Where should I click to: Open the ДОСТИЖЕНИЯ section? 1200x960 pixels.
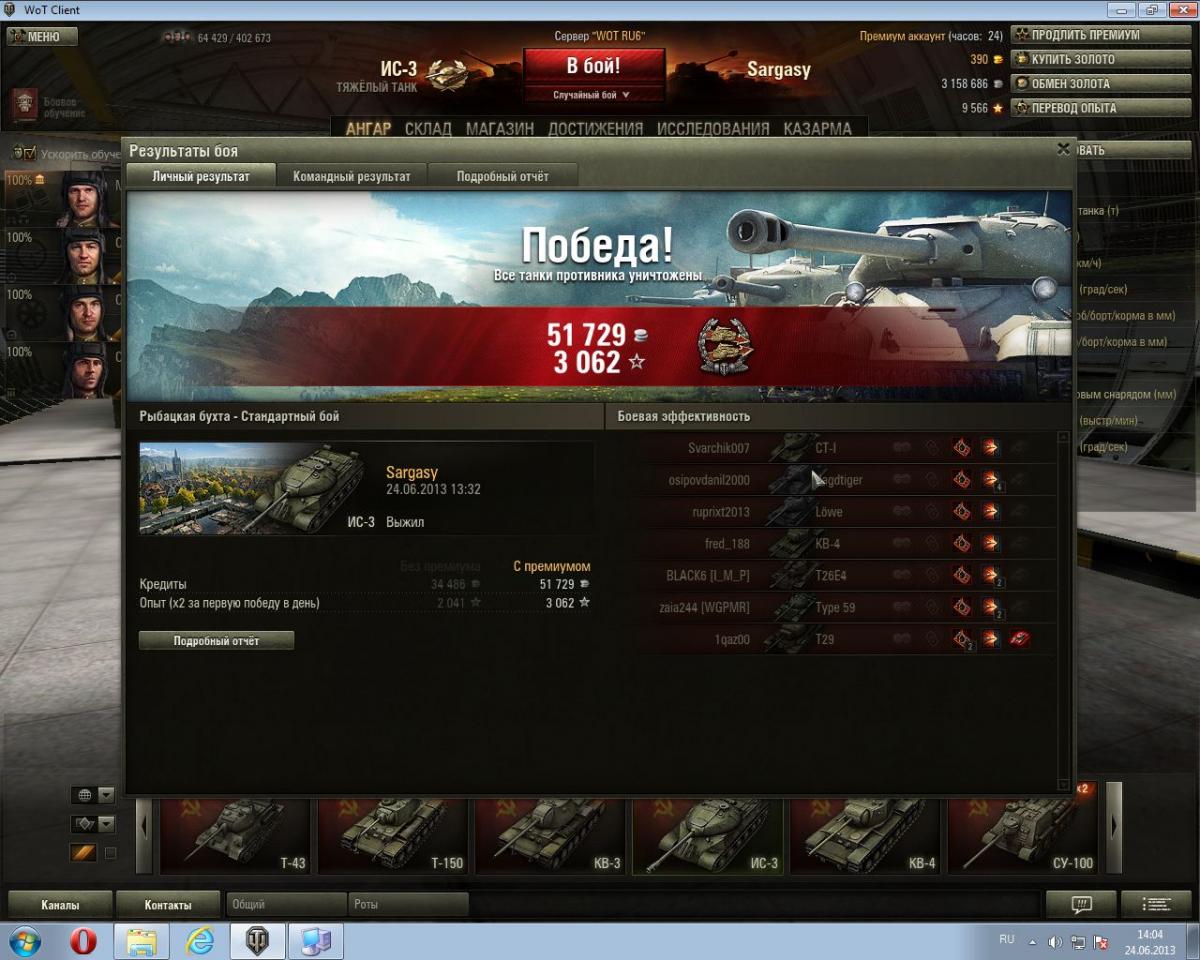595,128
